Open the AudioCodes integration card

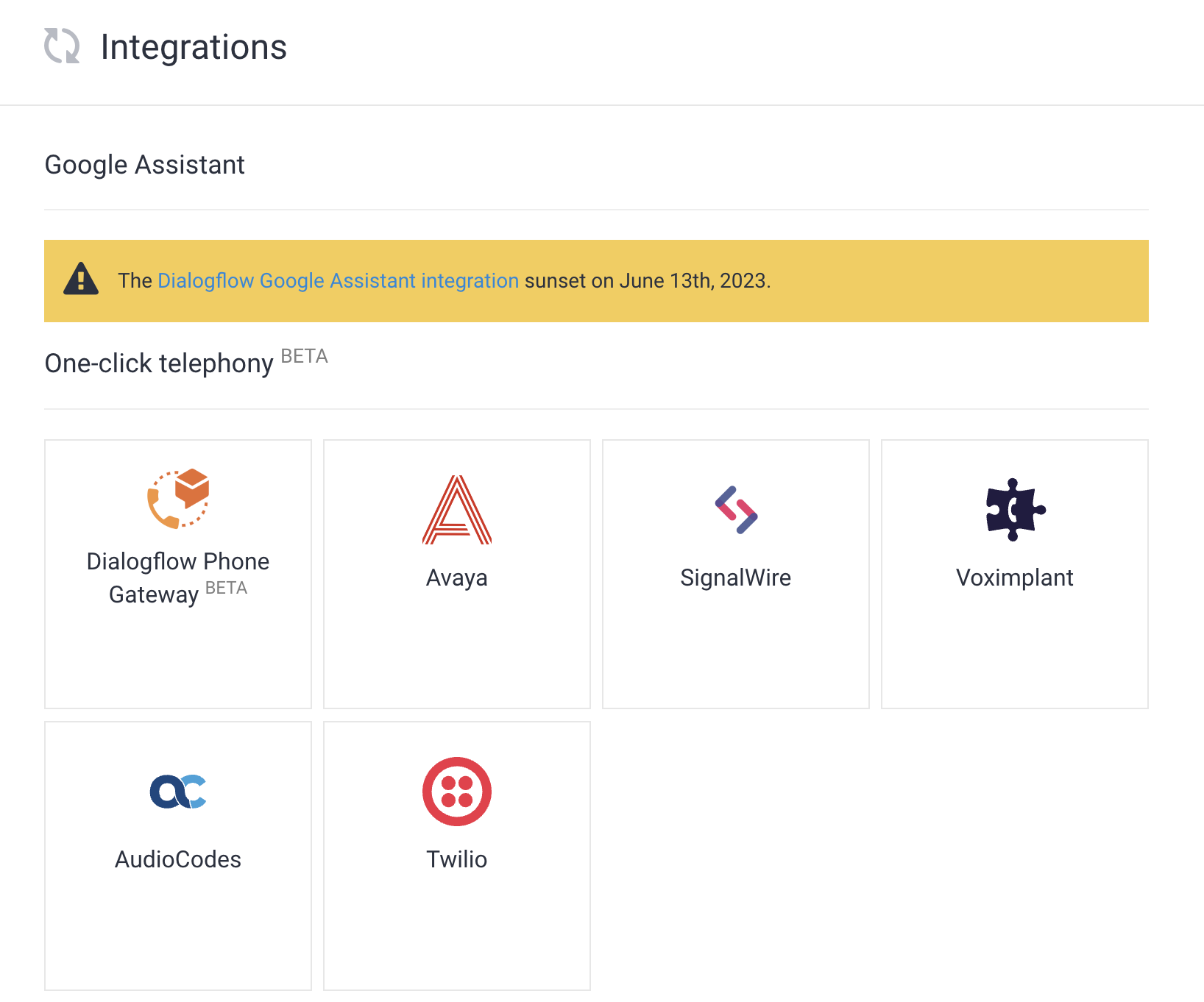(177, 856)
